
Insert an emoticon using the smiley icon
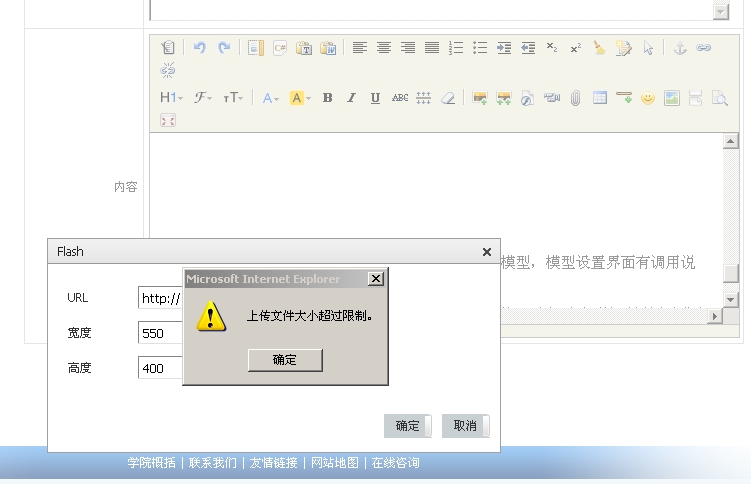coord(648,98)
